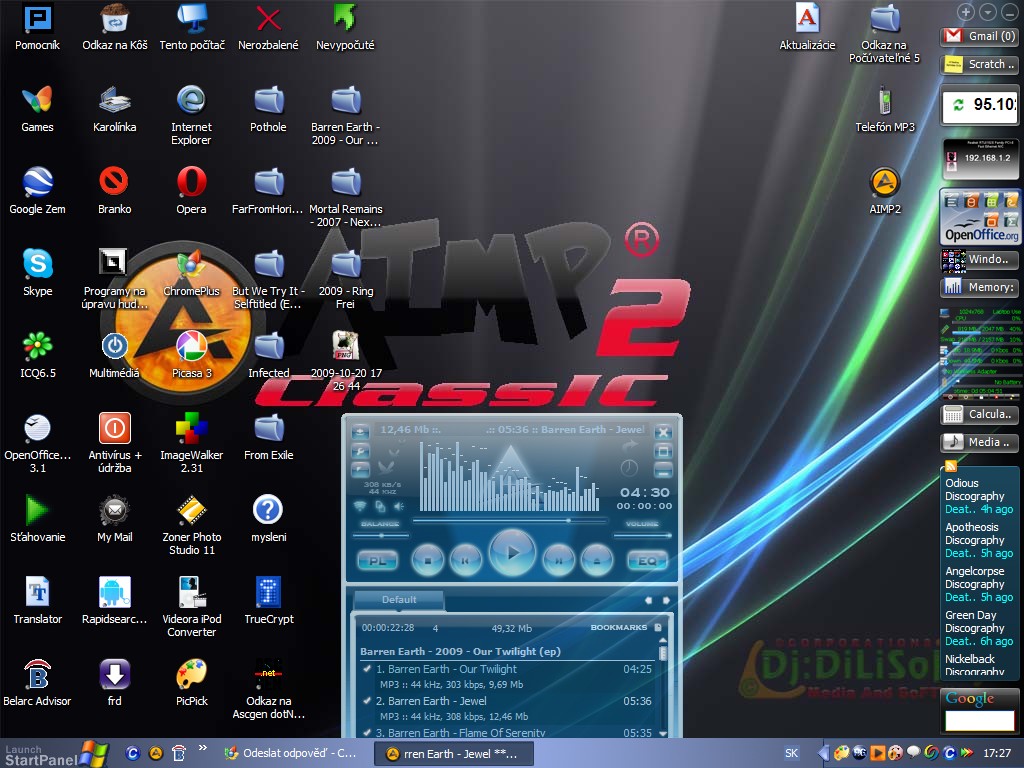Open the Gmail gadget in sidebar
The width and height of the screenshot is (1024, 768).
click(x=979, y=36)
